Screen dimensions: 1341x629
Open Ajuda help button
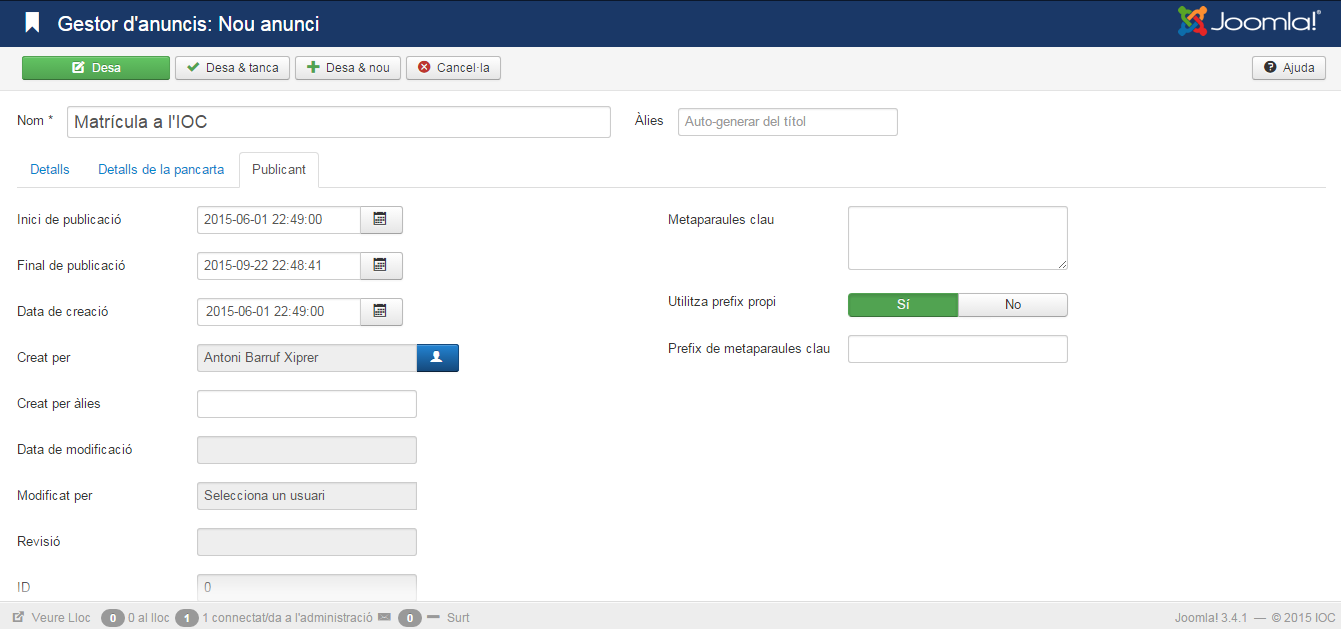[x=1288, y=68]
